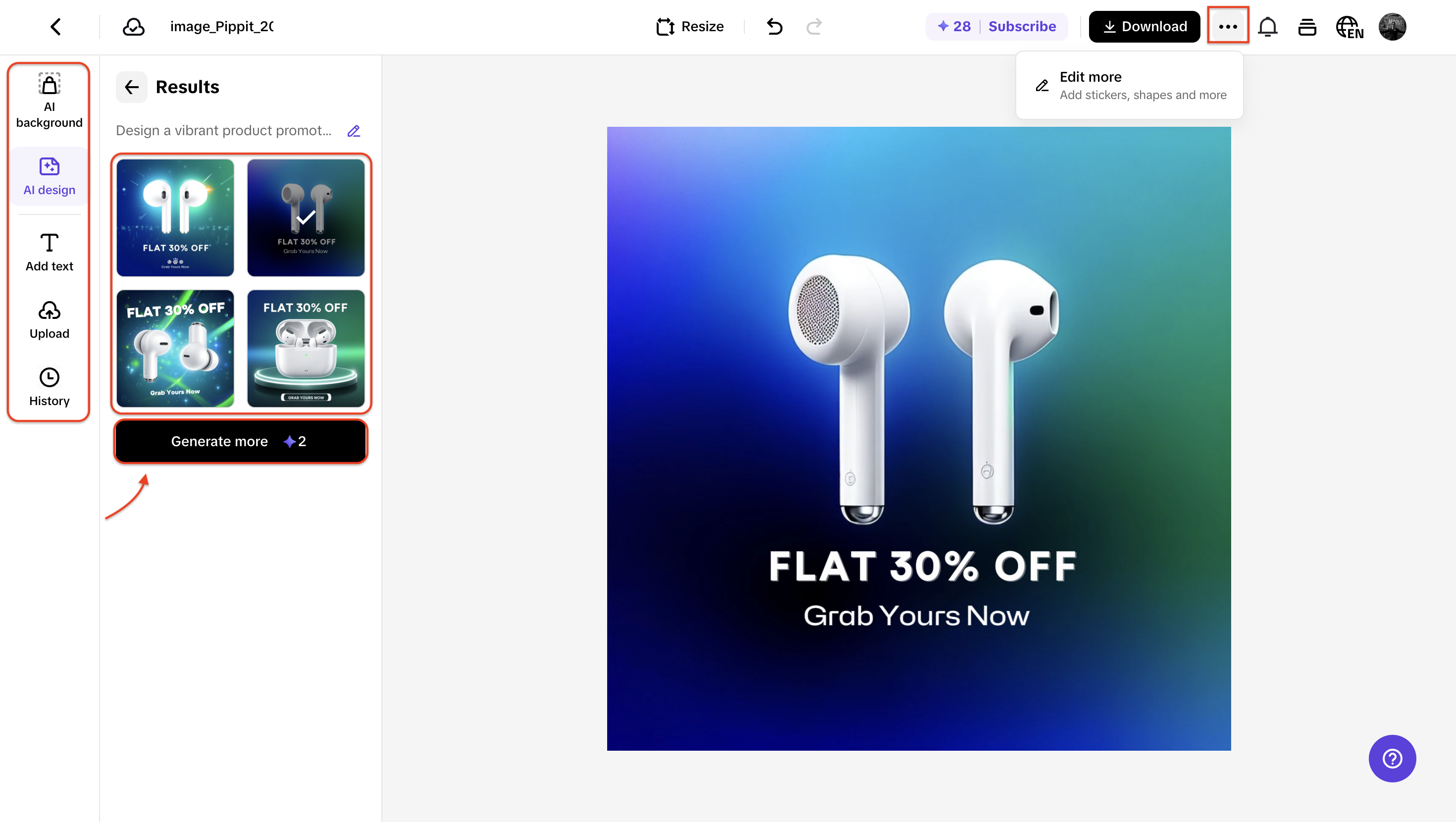The height and width of the screenshot is (822, 1456).
Task: Click the redo arrow icon
Action: point(814,27)
